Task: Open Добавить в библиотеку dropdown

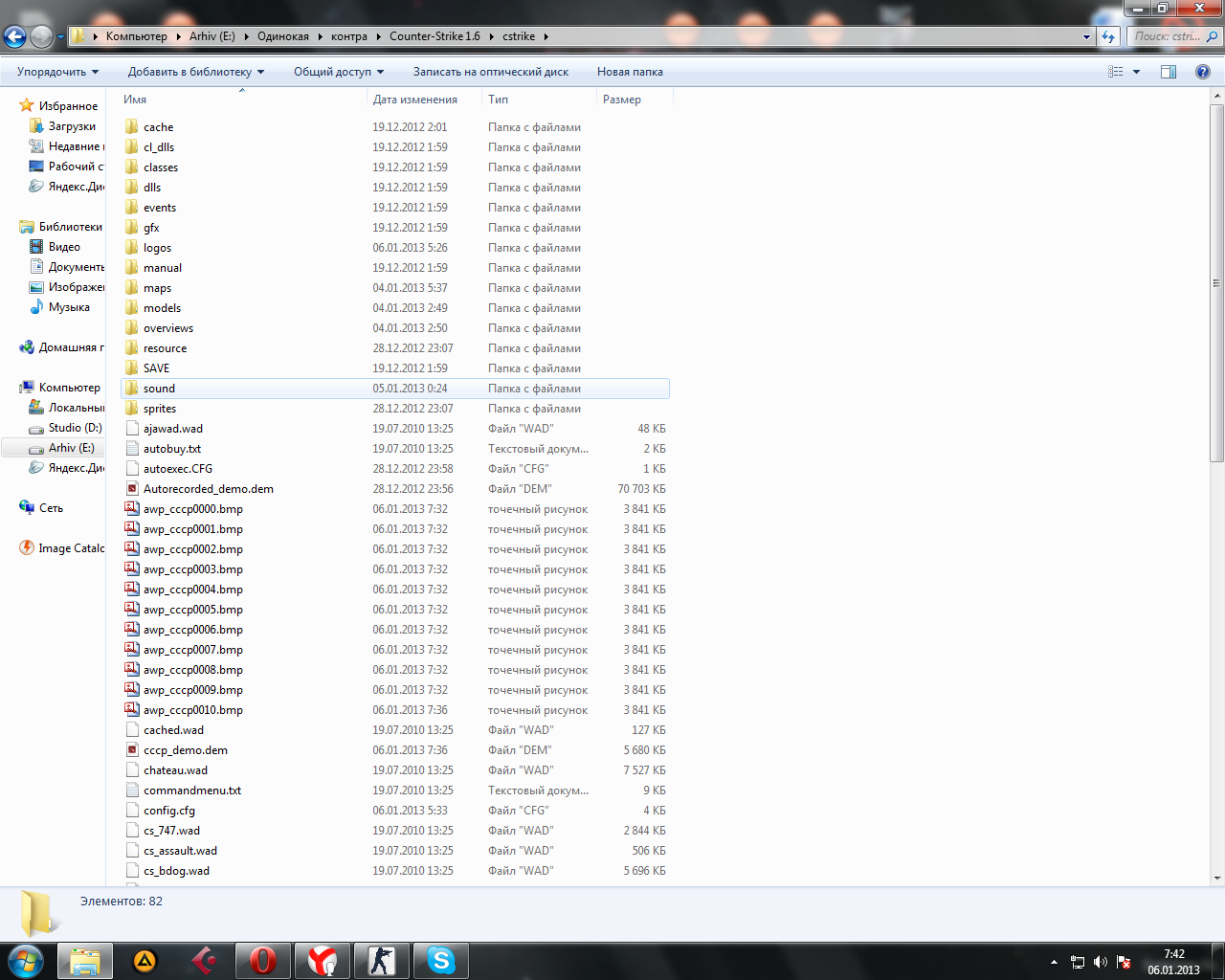Action: [x=196, y=72]
